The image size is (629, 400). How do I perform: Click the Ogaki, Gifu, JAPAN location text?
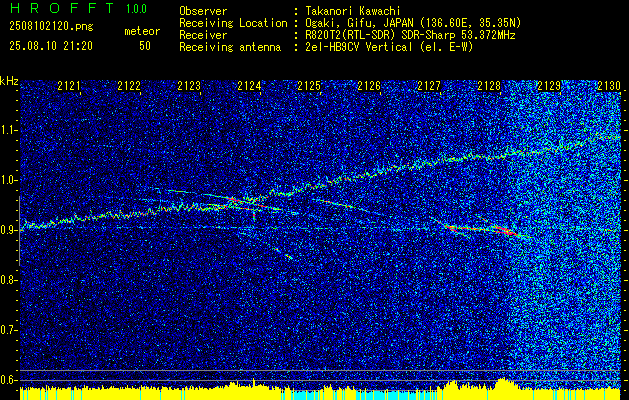tap(413, 23)
